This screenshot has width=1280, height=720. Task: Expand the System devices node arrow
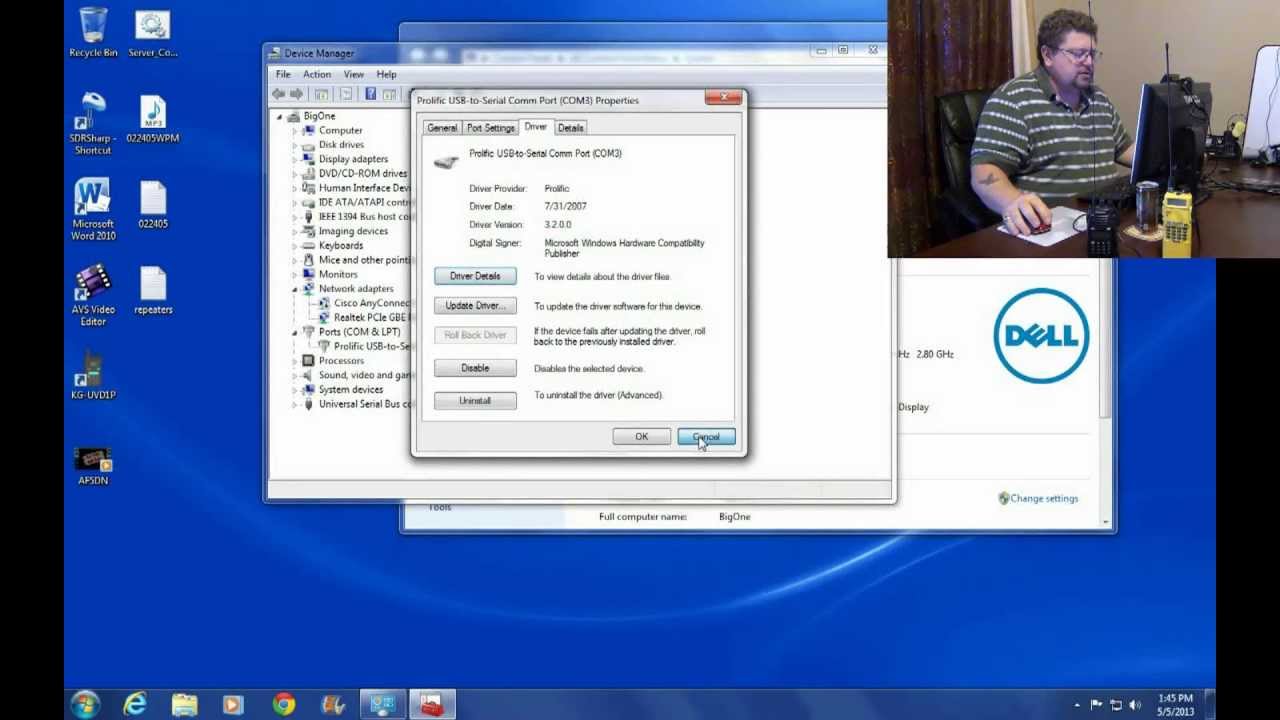[x=295, y=390]
